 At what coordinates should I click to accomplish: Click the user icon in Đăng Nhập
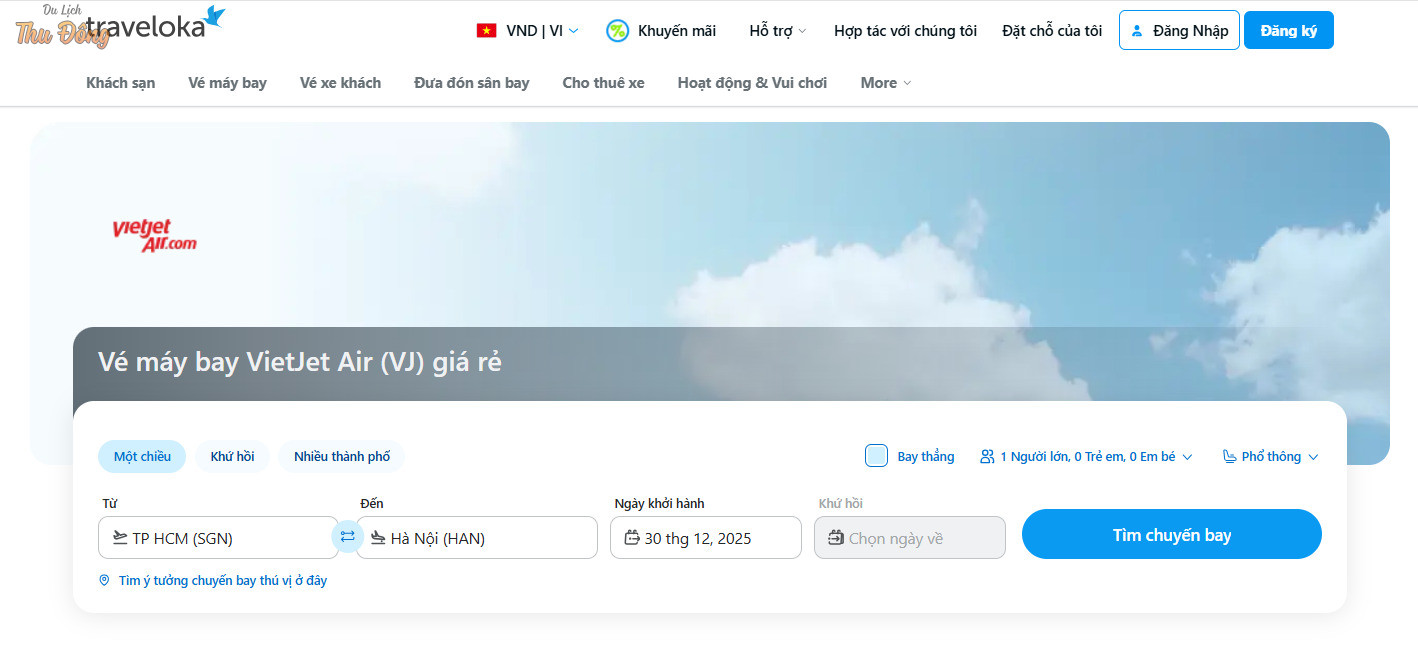pyautogui.click(x=1136, y=31)
